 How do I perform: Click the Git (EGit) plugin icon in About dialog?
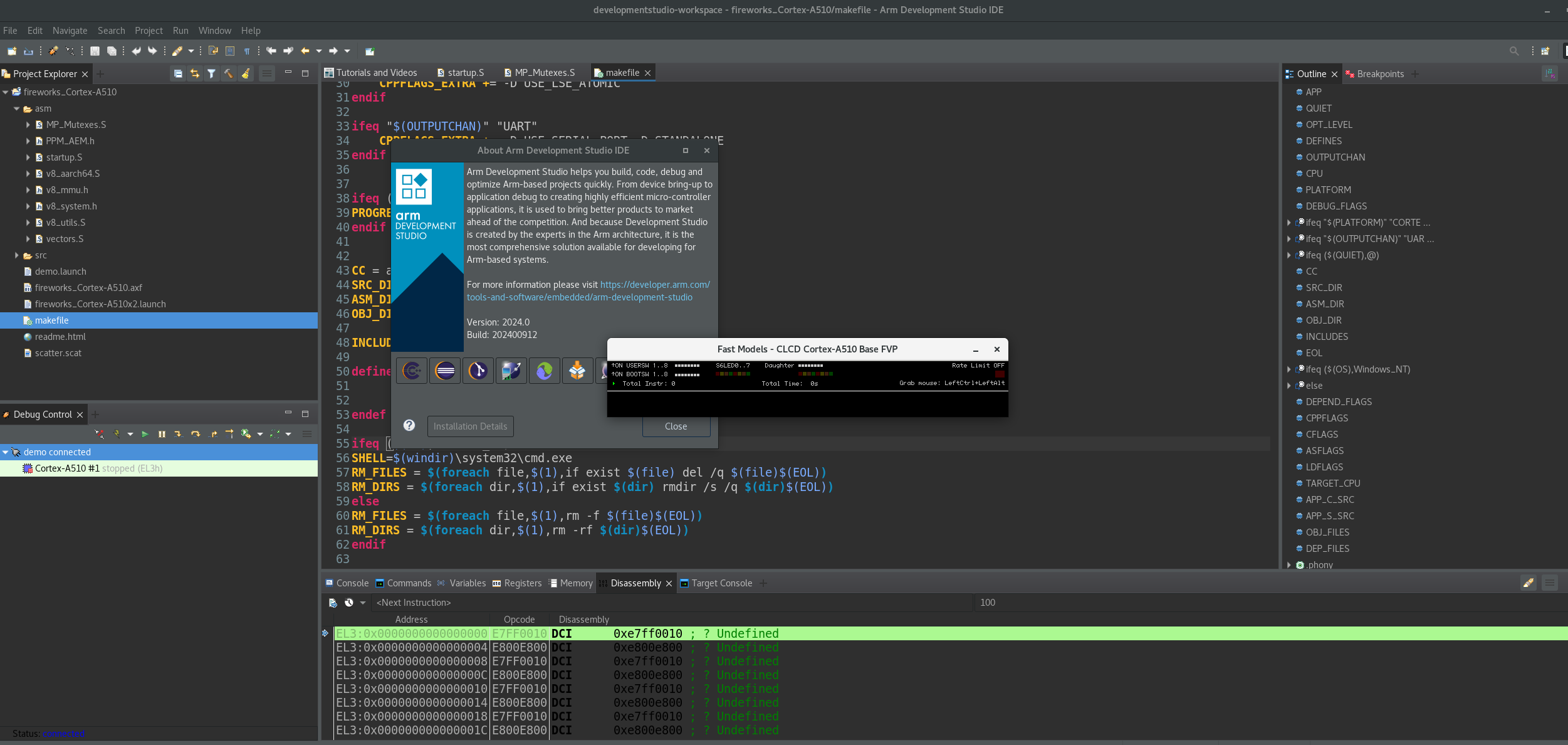point(478,371)
